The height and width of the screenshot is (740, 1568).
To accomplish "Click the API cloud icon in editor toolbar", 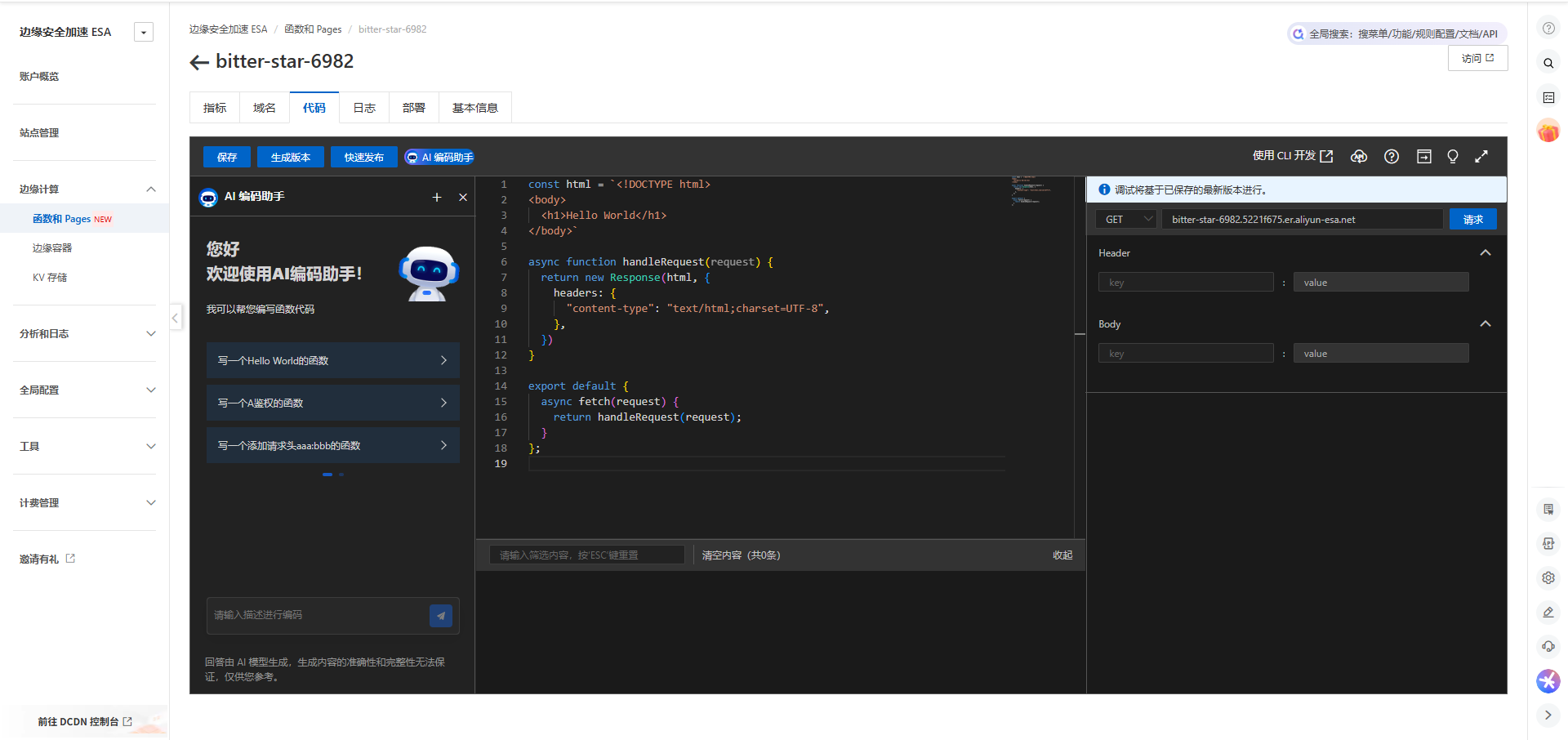I will pyautogui.click(x=1359, y=157).
